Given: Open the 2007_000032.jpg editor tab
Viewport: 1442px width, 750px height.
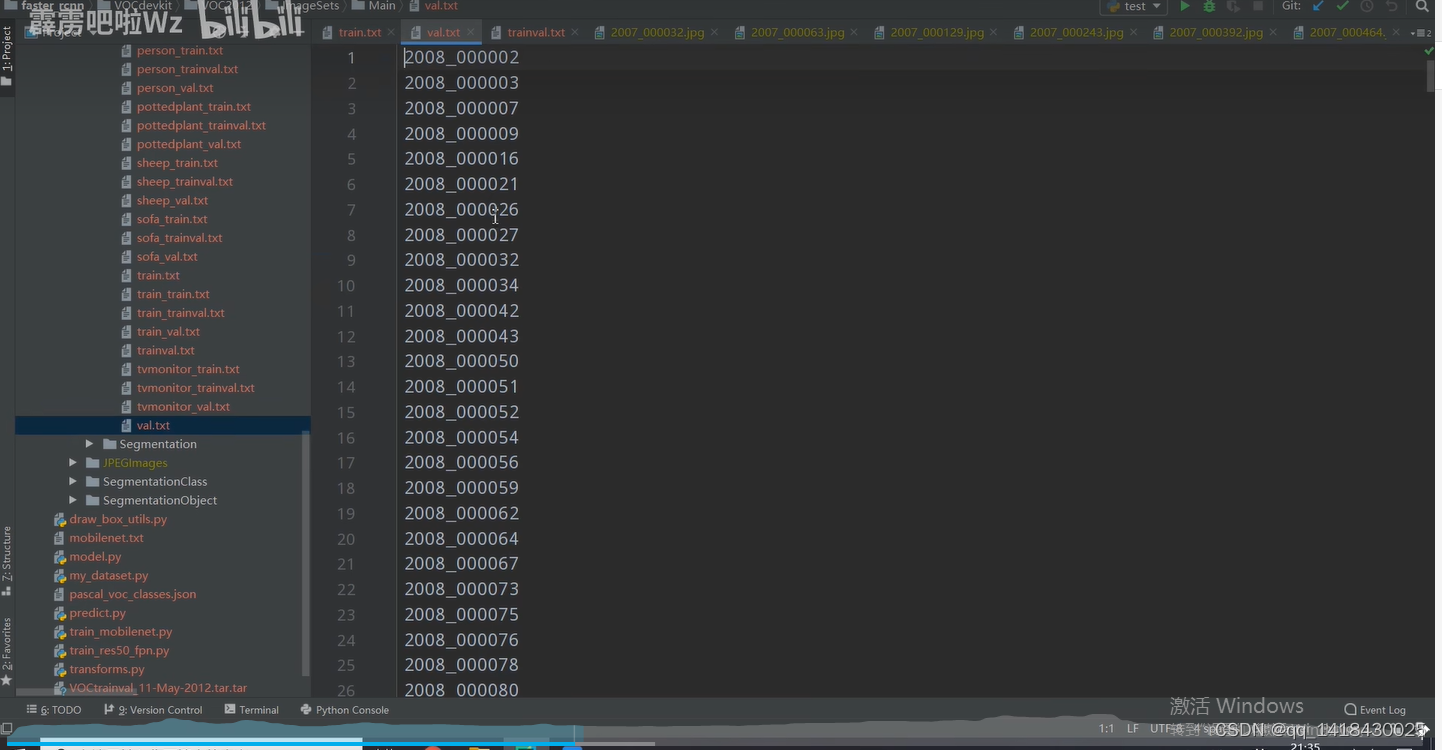Looking at the screenshot, I should click(657, 32).
